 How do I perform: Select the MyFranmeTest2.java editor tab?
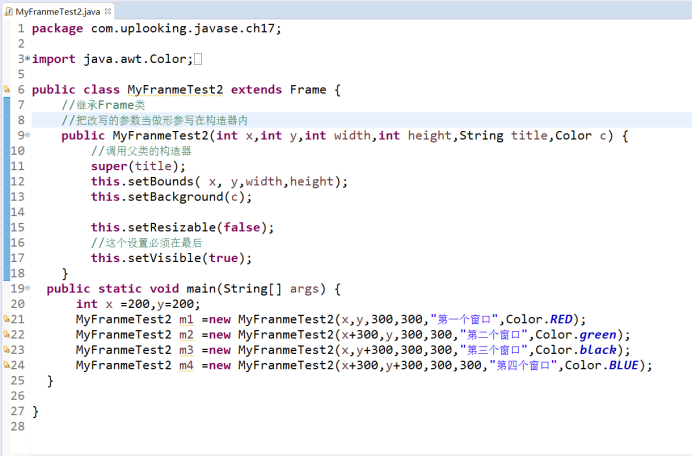[57, 11]
